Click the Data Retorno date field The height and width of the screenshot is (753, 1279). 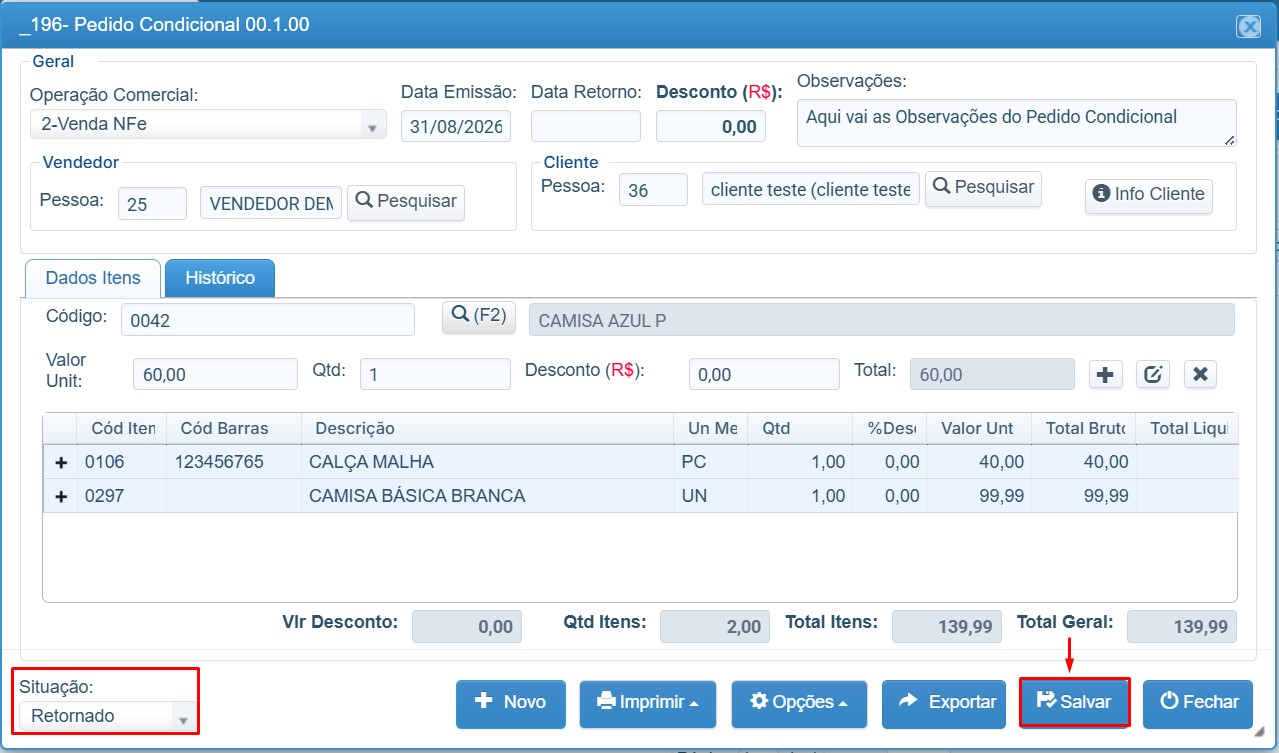(585, 126)
